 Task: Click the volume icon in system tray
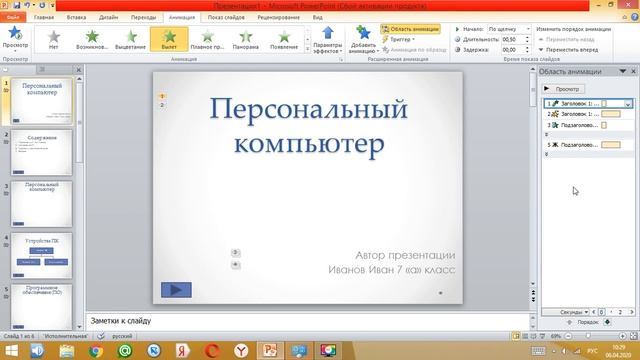(x=564, y=351)
